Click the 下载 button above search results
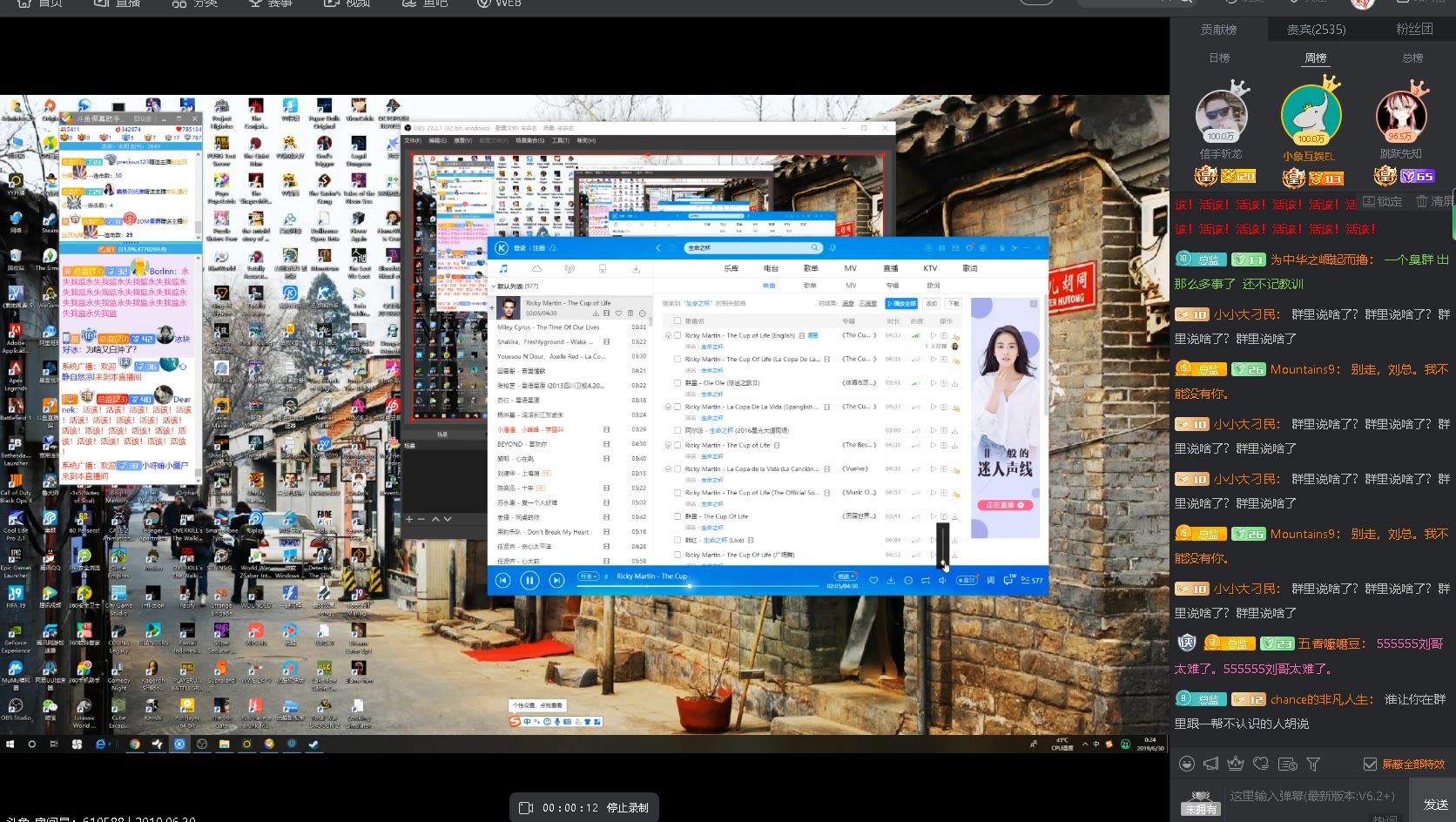The image size is (1456, 822). 954,303
